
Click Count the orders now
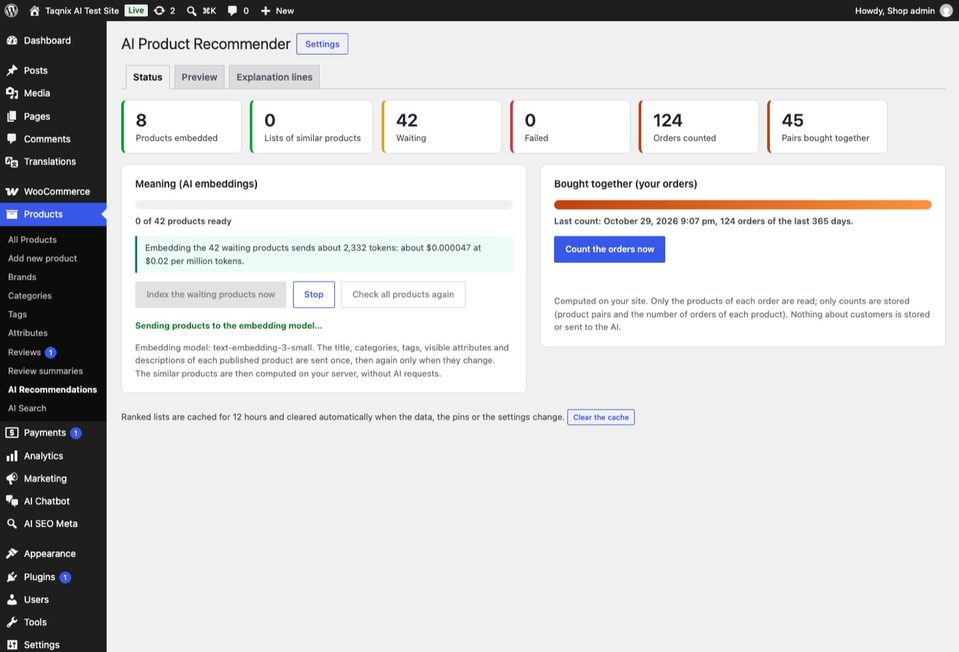tap(609, 250)
